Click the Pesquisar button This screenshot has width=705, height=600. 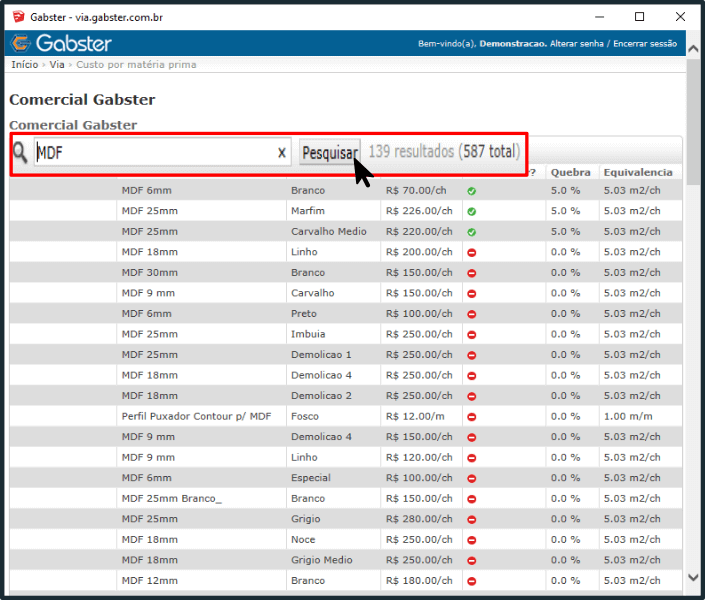pos(330,153)
